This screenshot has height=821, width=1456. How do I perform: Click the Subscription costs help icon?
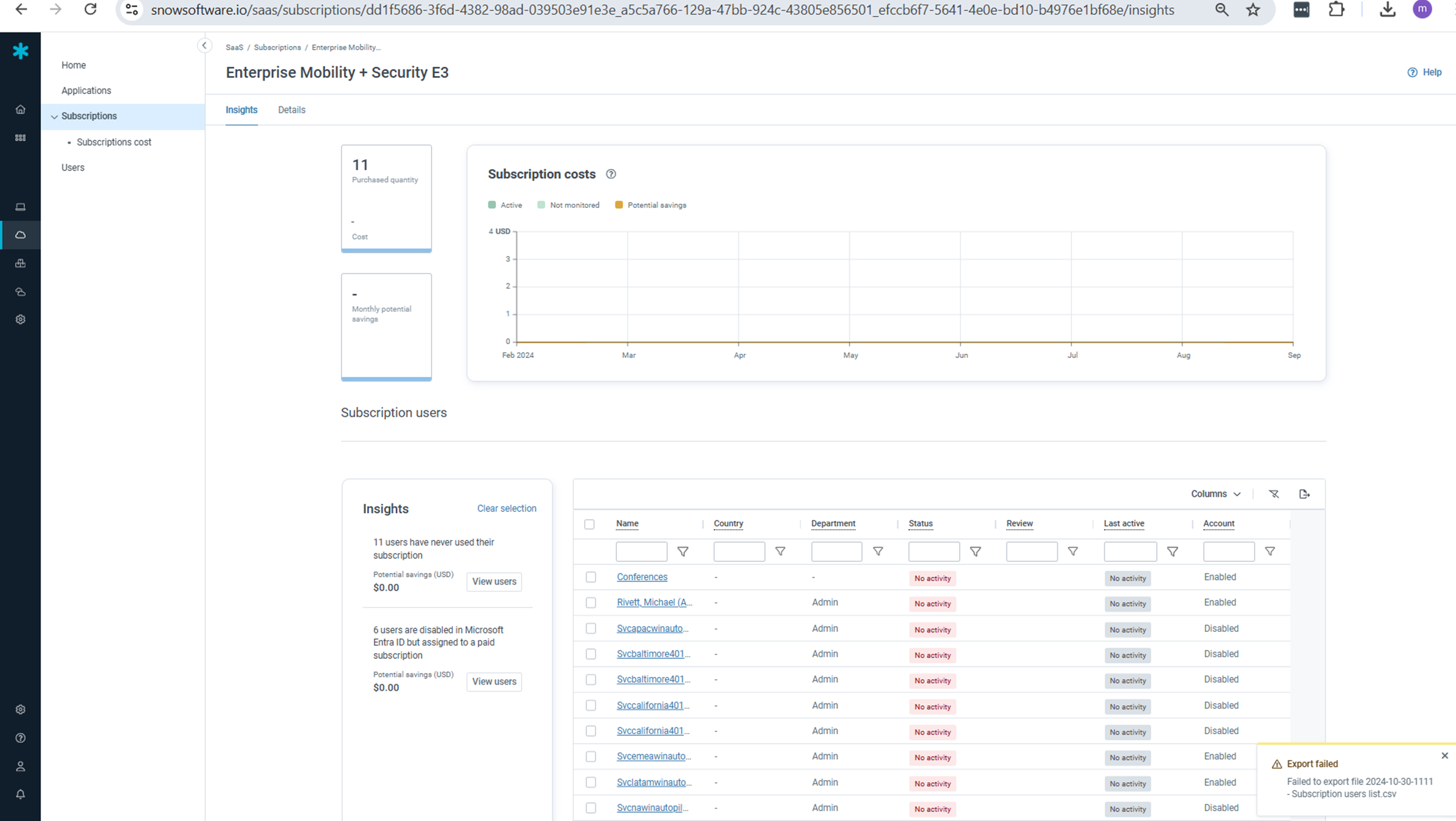pyautogui.click(x=611, y=174)
